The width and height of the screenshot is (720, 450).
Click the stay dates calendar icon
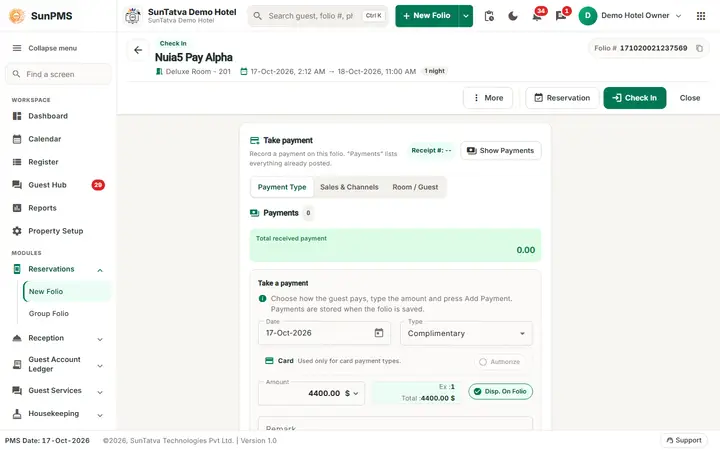pyautogui.click(x=244, y=72)
